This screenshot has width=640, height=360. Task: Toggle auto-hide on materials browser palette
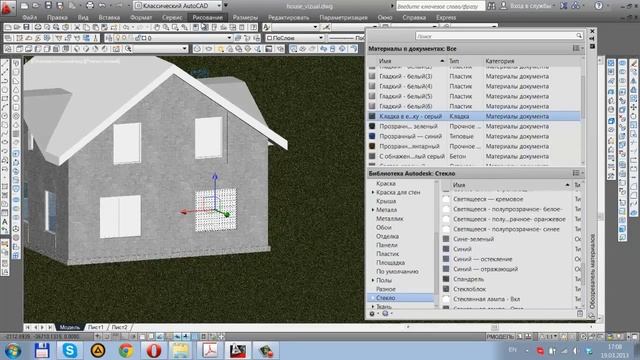(592, 38)
